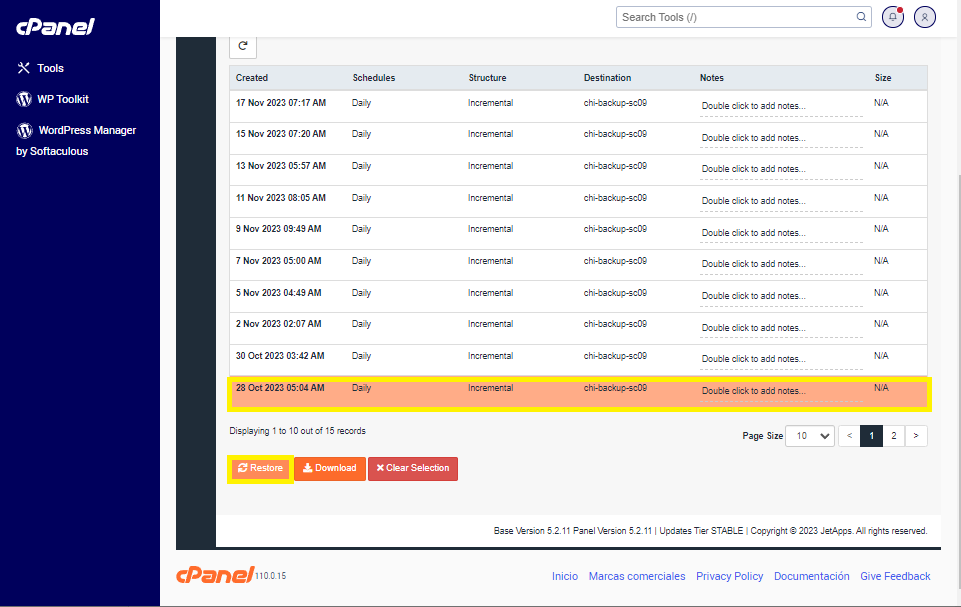Open the Privacy Policy link
This screenshot has height=607, width=961.
click(x=729, y=576)
